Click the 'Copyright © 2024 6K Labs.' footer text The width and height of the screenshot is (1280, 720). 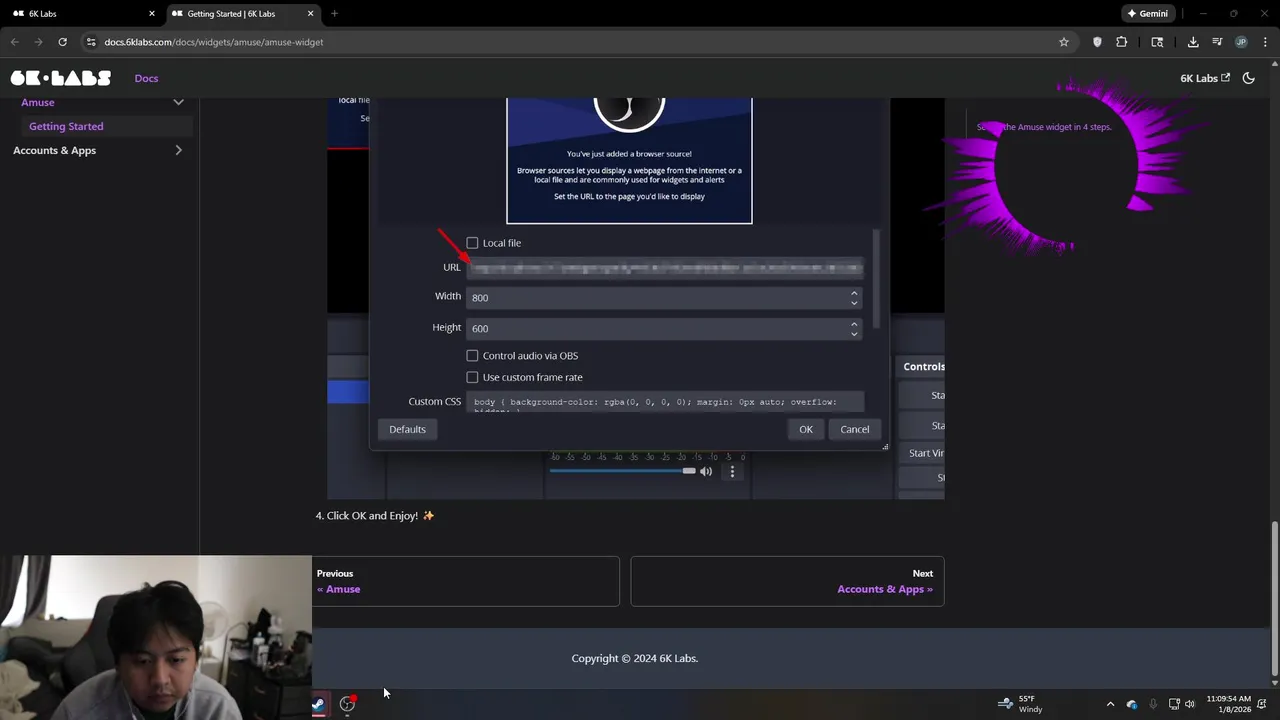(x=635, y=658)
